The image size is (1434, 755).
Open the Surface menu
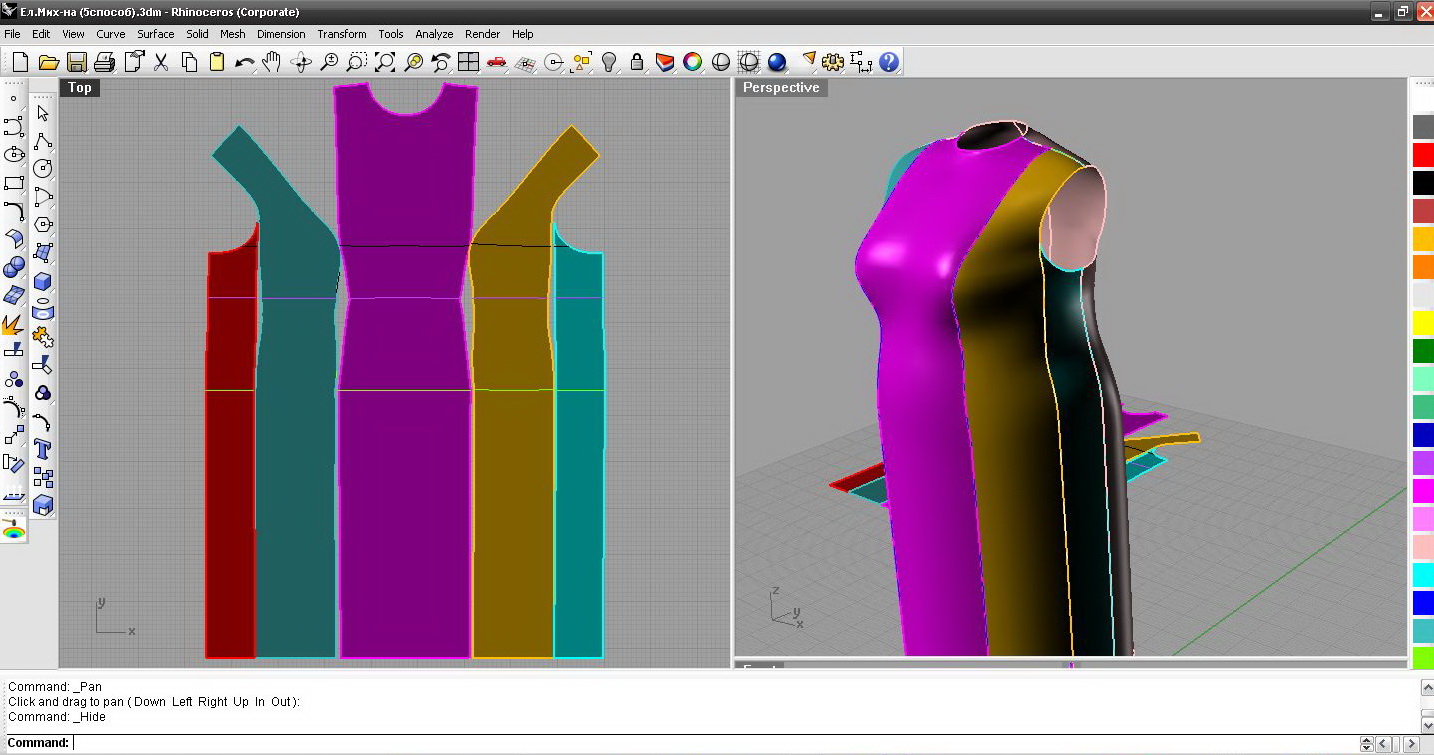click(155, 34)
